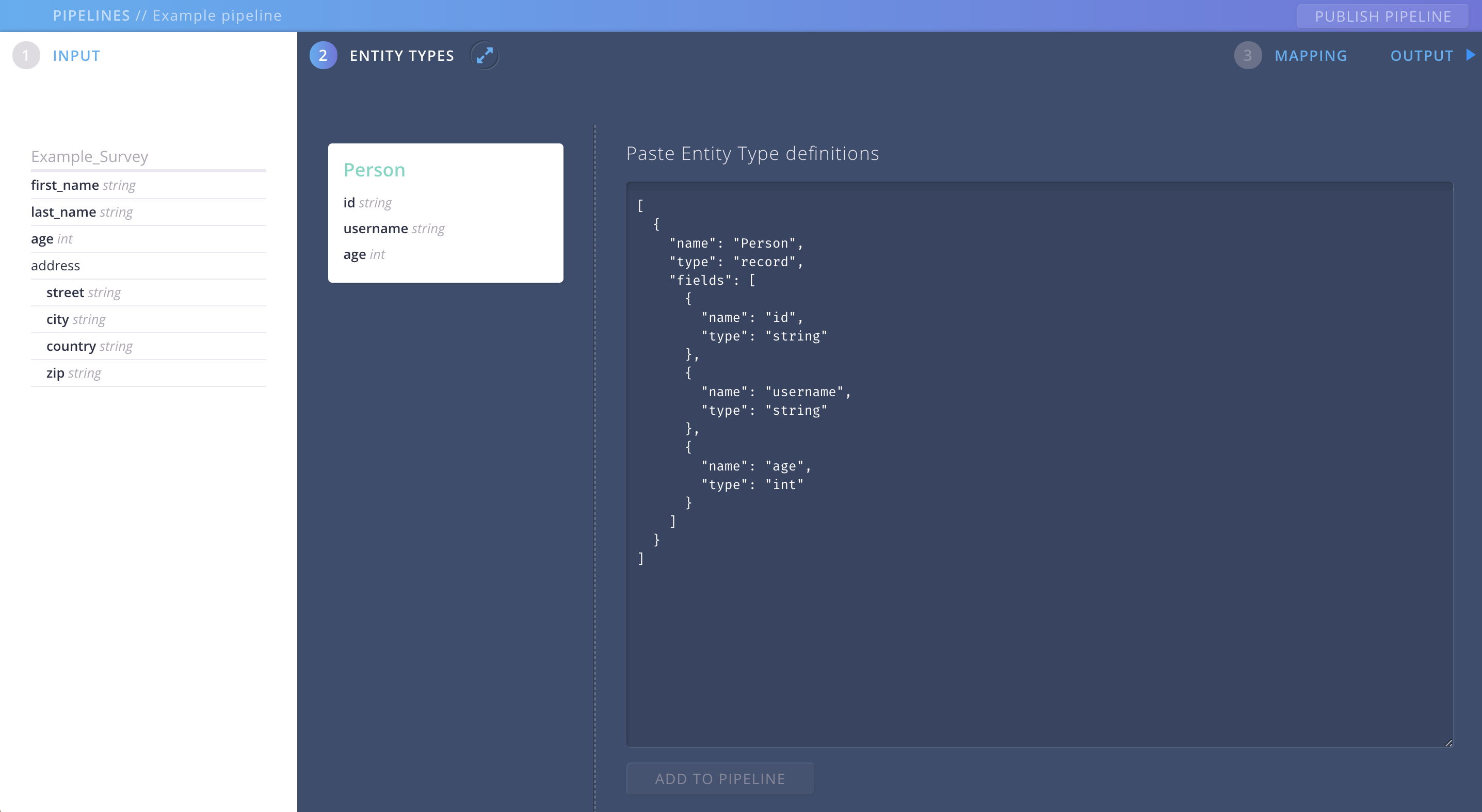Click the OUTPUT tab label
This screenshot has width=1482, height=812.
pos(1421,55)
